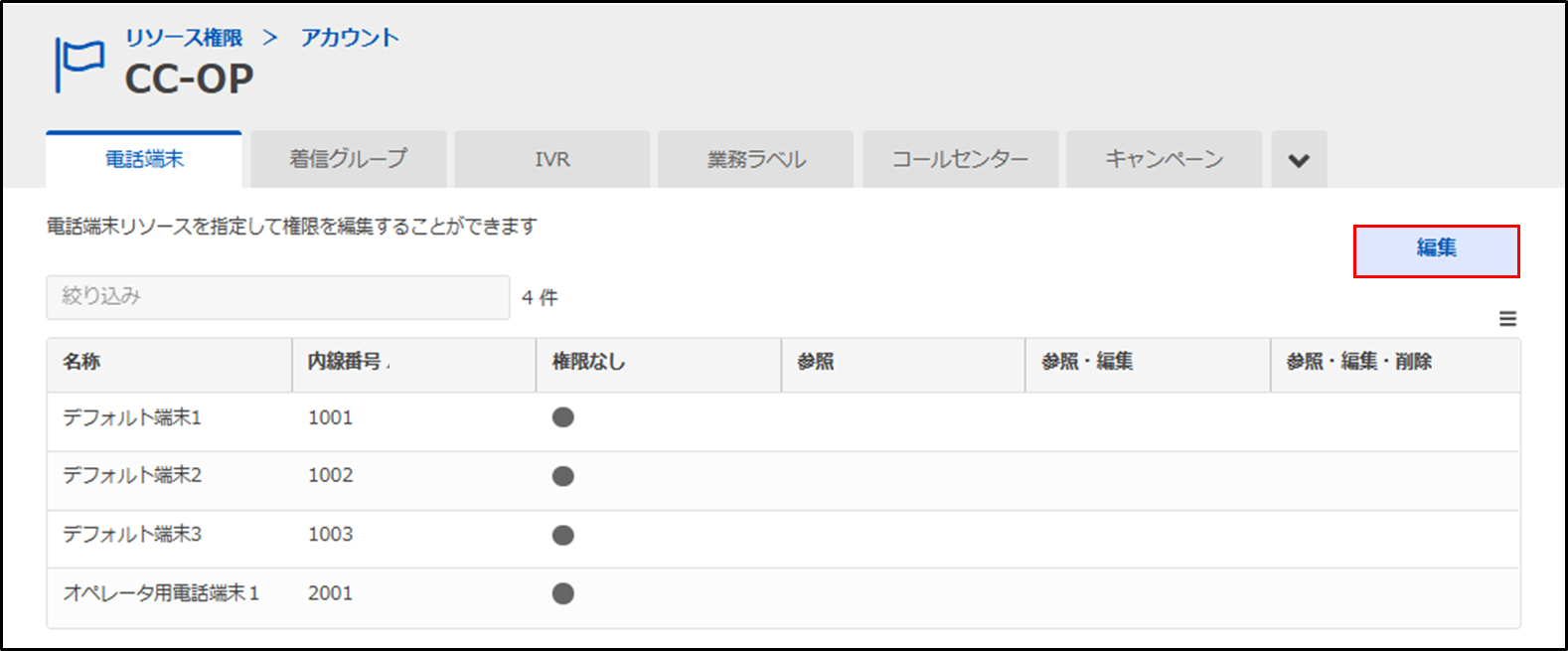Open the IVR tab
Image resolution: width=1568 pixels, height=651 pixels.
(x=552, y=160)
